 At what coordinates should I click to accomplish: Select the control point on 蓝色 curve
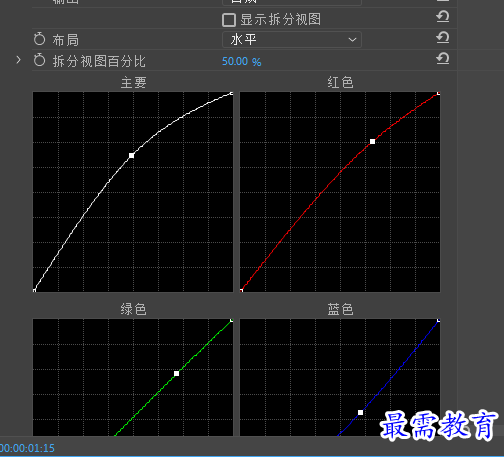click(360, 413)
